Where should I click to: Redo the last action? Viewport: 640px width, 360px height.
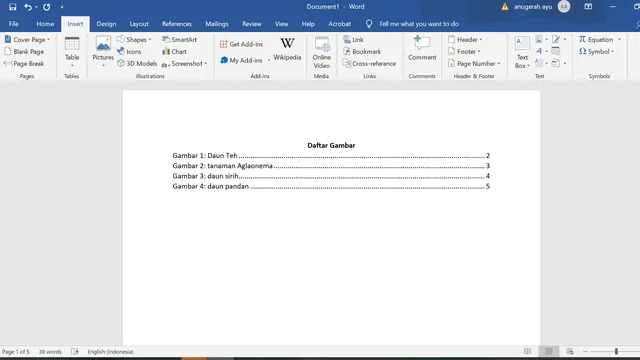[x=47, y=7]
